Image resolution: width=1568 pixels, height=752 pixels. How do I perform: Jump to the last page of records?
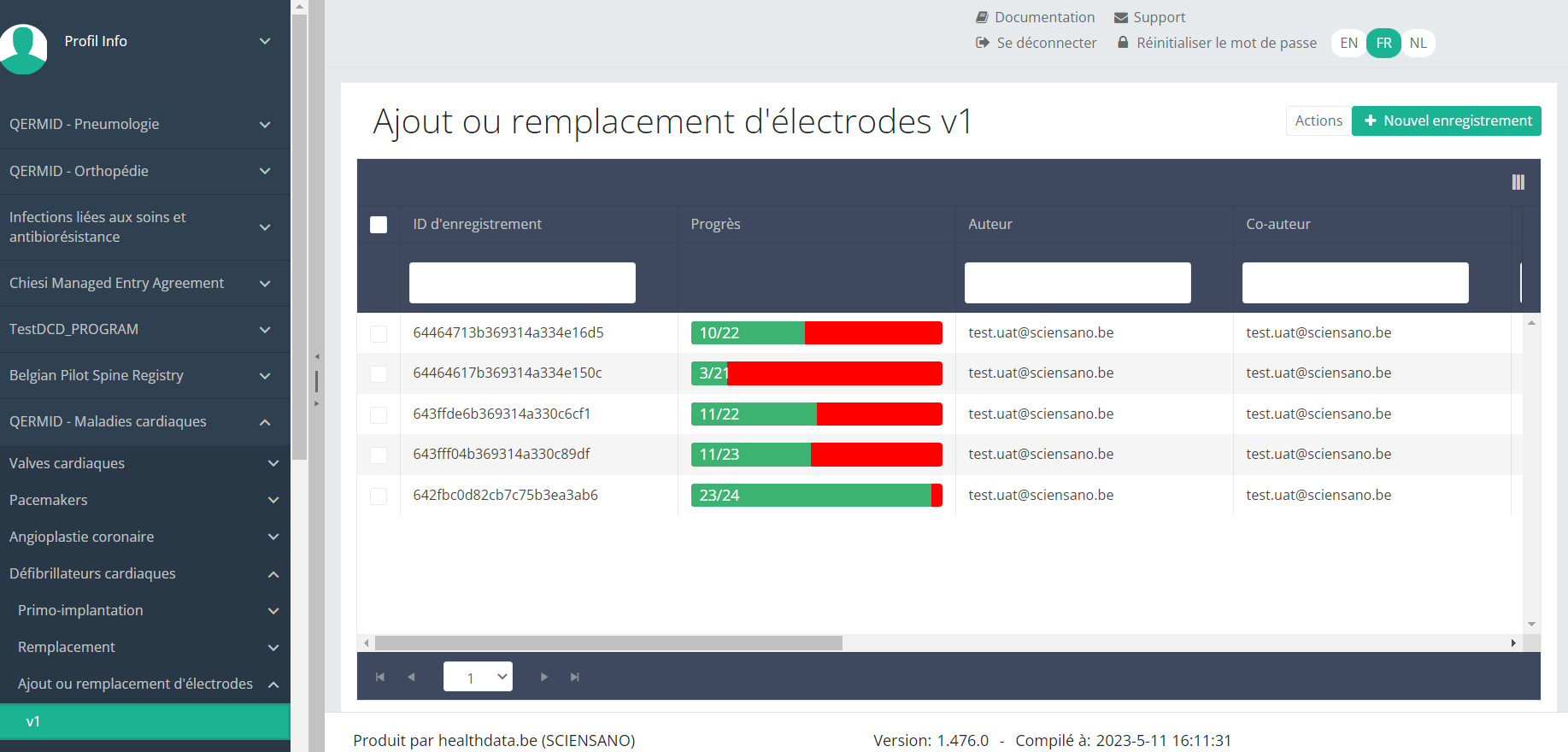coord(575,677)
